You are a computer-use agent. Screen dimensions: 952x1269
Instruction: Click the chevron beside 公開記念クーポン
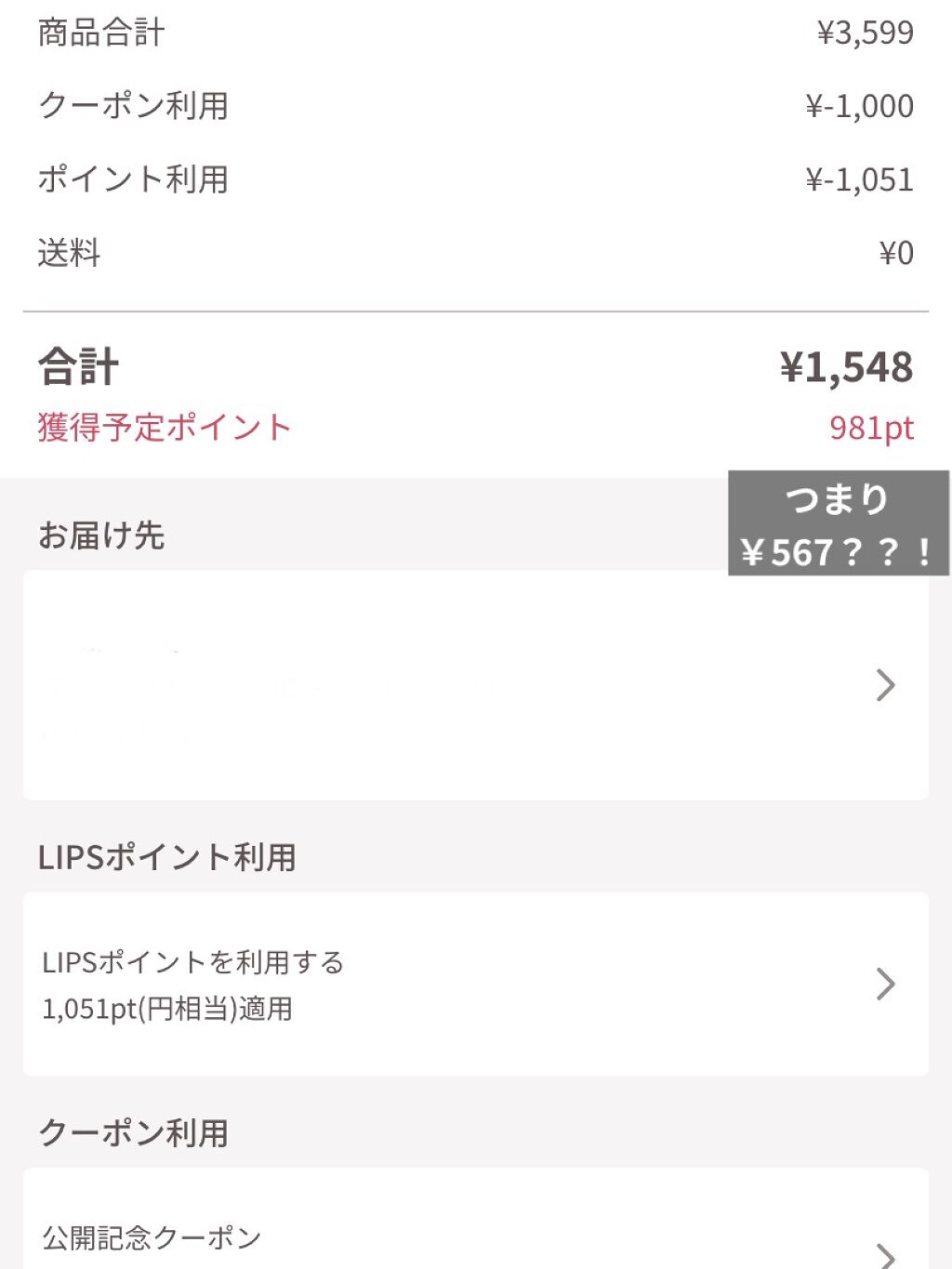(885, 1253)
